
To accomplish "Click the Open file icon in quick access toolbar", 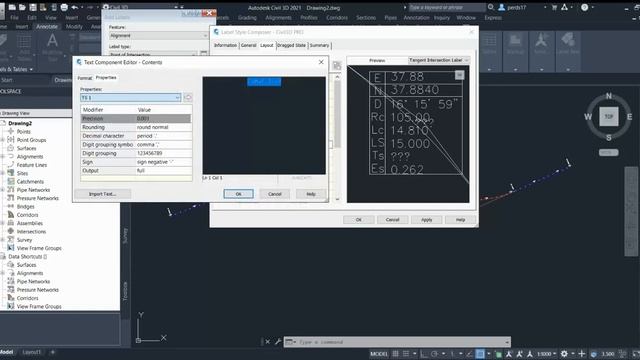I will (22, 7).
